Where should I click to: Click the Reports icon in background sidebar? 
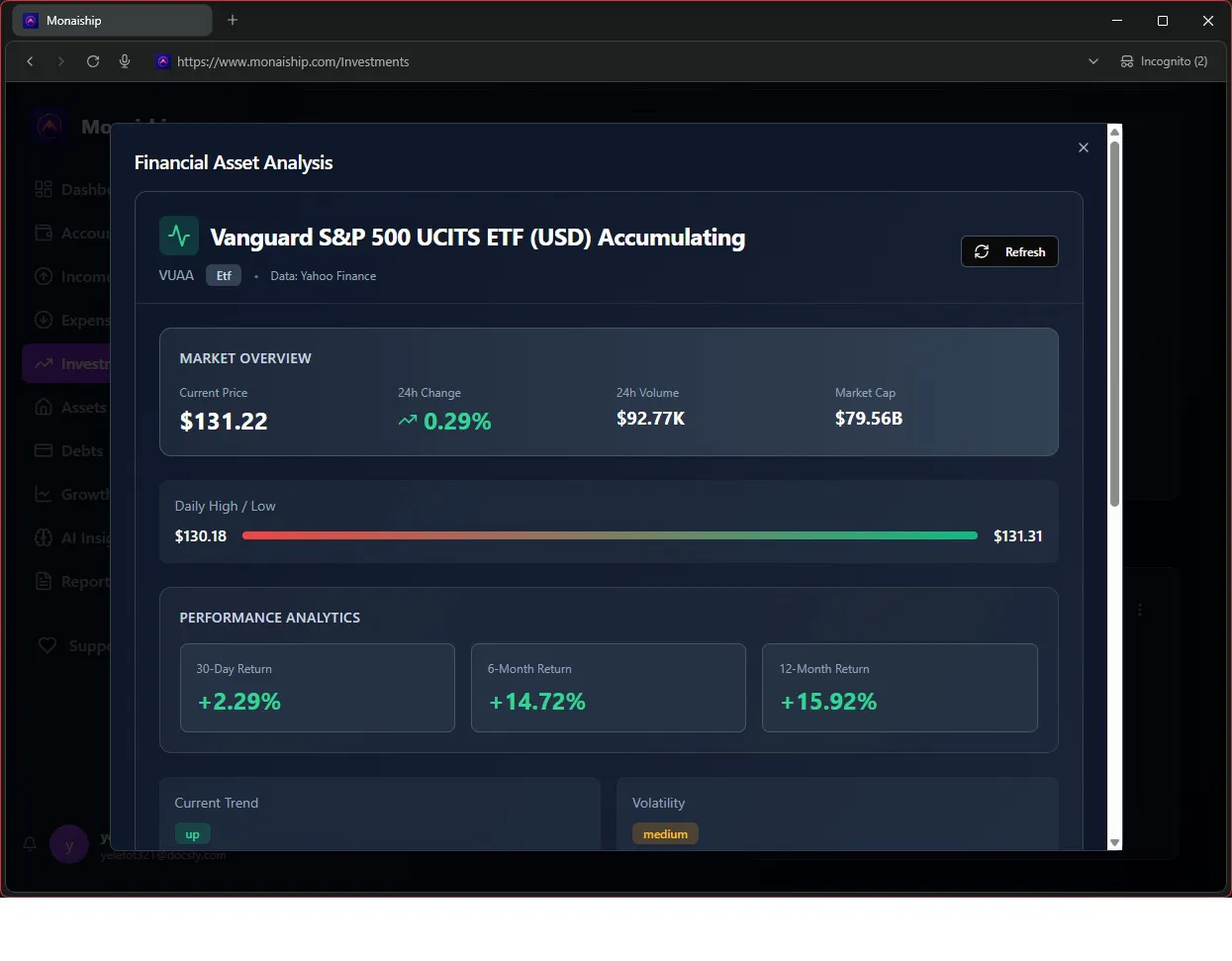[44, 581]
